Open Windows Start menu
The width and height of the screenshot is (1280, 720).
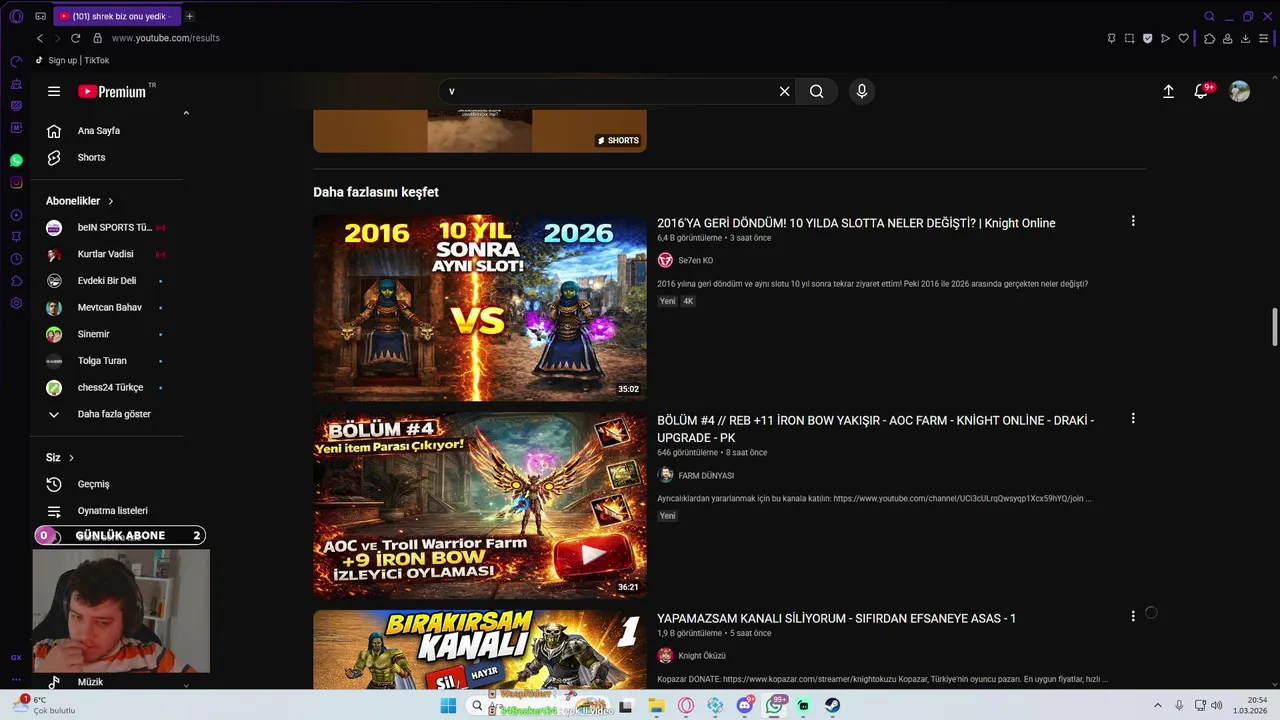tap(448, 706)
